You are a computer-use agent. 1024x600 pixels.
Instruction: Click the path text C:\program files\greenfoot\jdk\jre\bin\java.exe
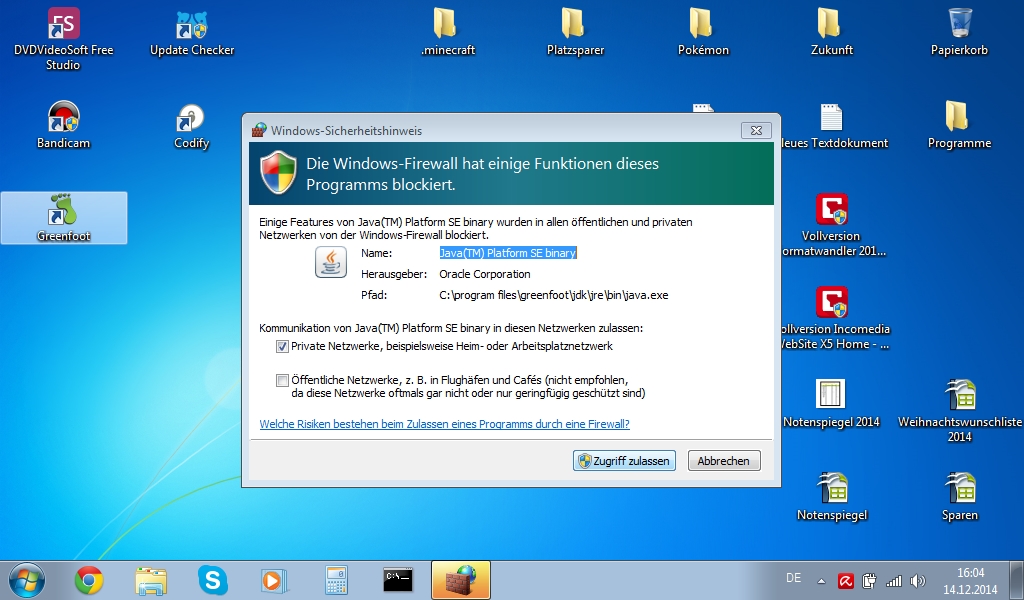pos(554,295)
